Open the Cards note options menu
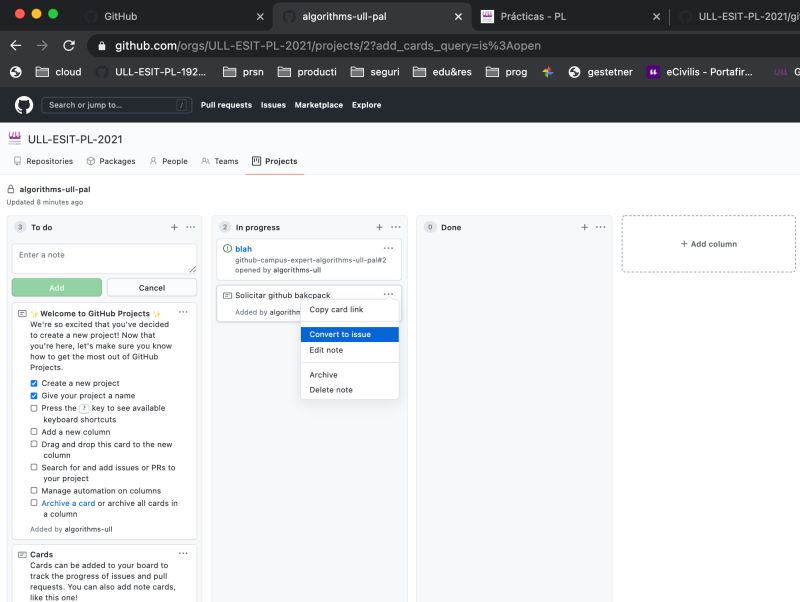 pyautogui.click(x=183, y=553)
